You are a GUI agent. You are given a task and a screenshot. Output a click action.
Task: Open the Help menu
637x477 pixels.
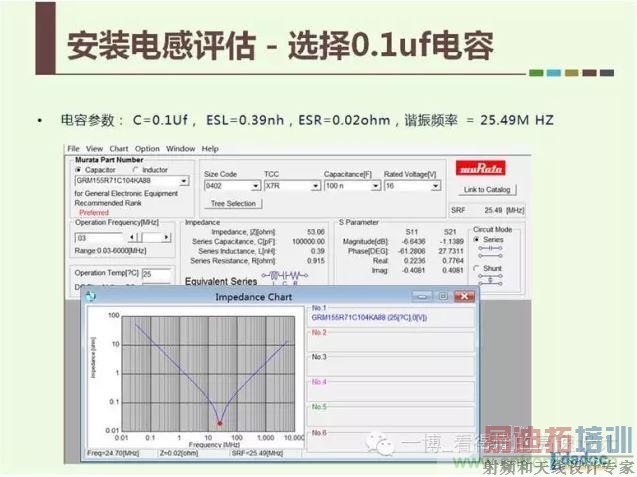point(210,149)
